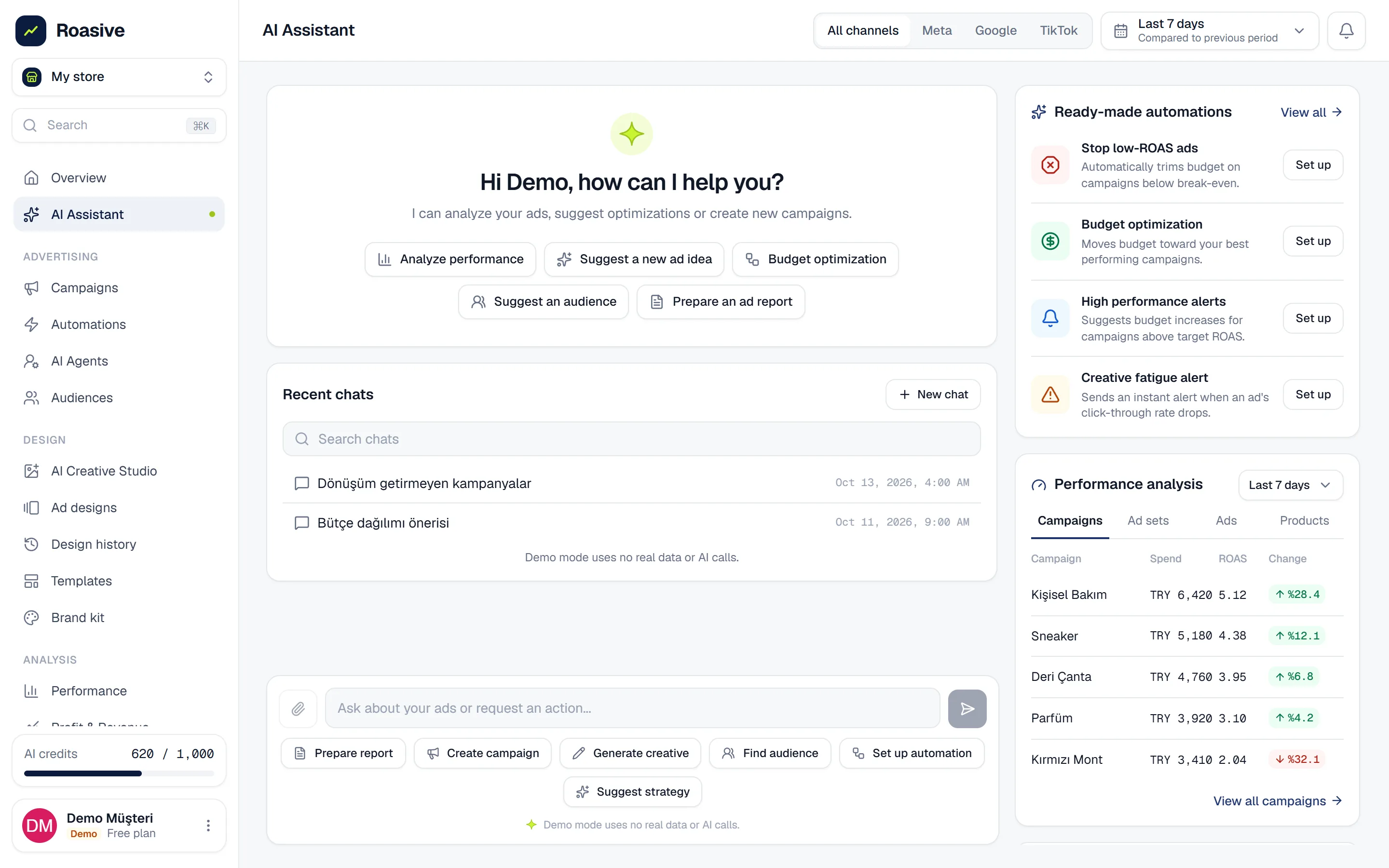Select the All channels tab
The width and height of the screenshot is (1389, 868).
pyautogui.click(x=863, y=30)
